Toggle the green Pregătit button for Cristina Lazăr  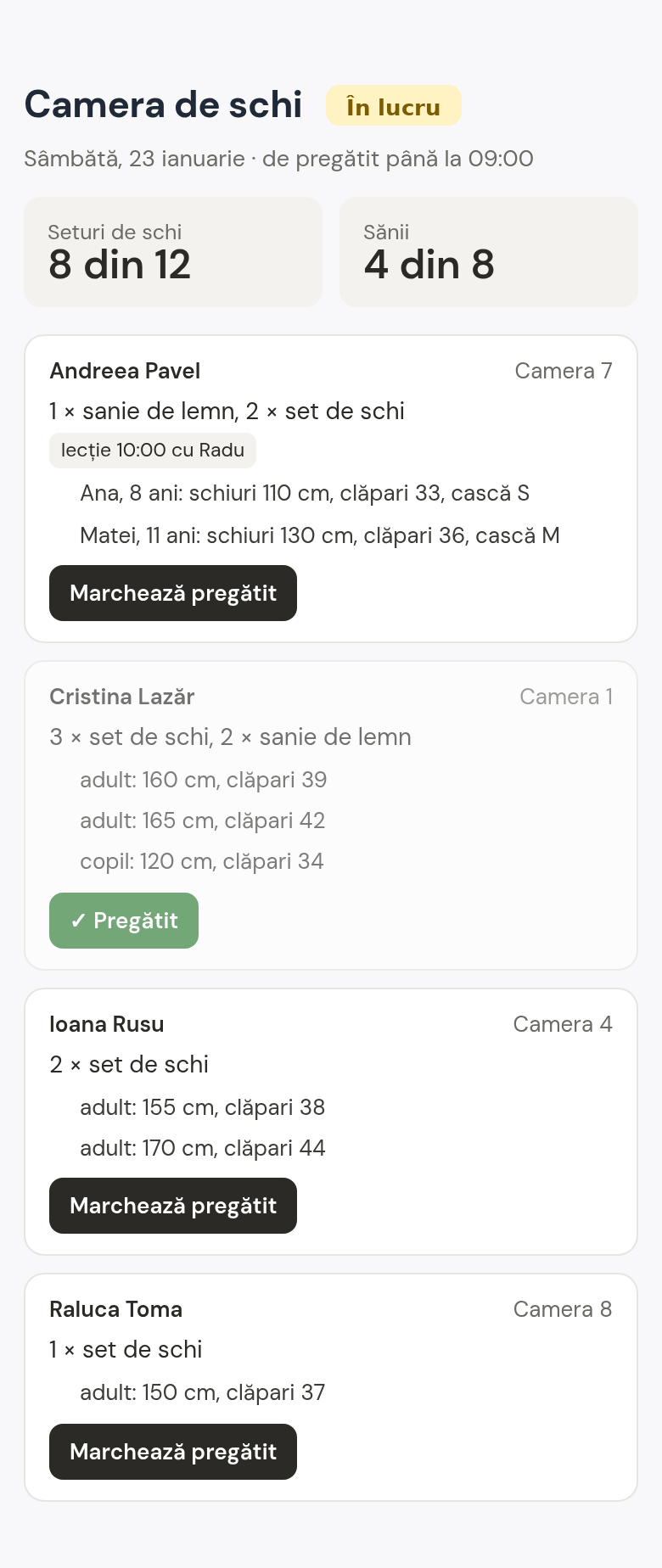coord(124,921)
